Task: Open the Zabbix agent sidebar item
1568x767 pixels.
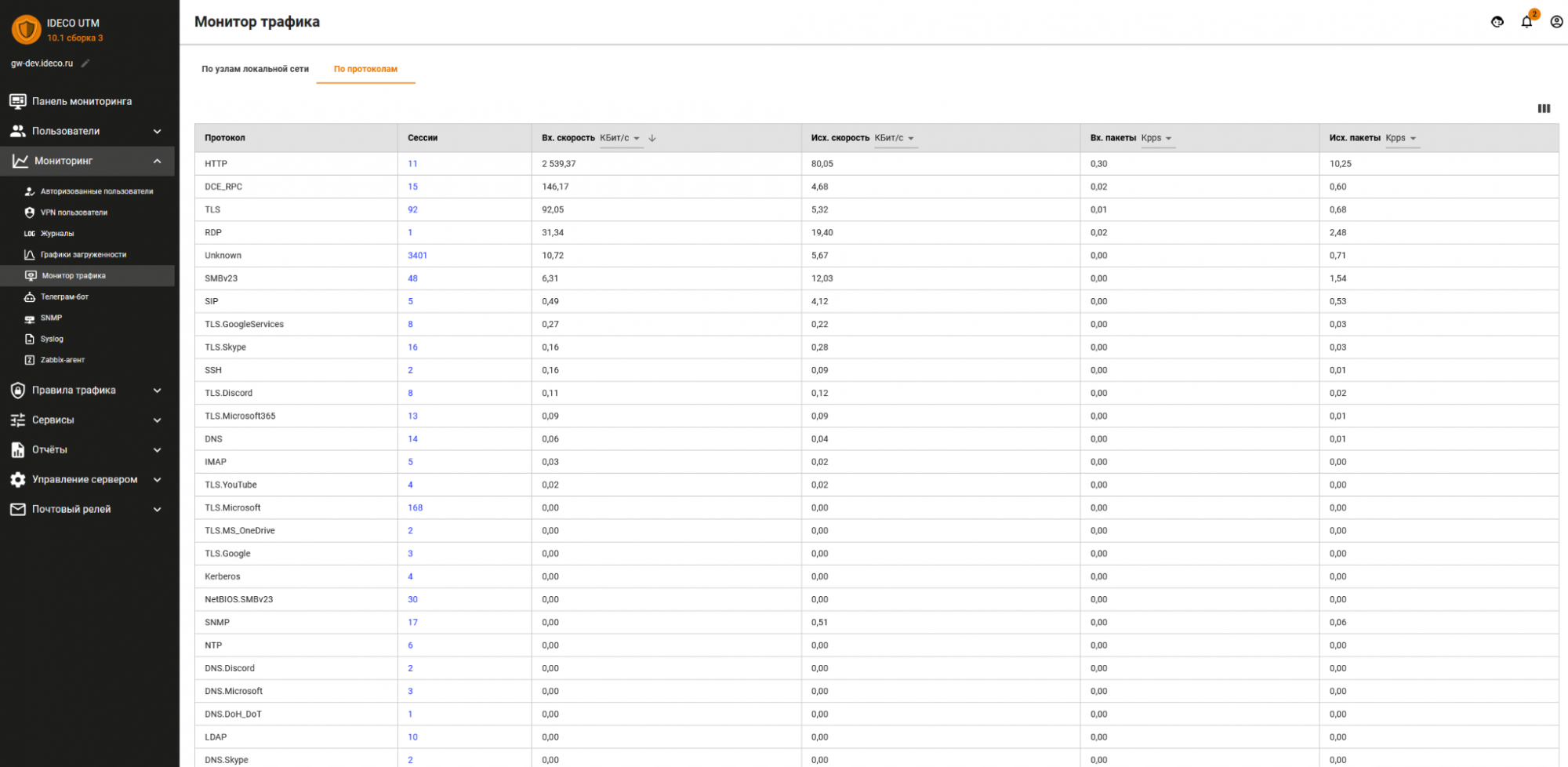Action: [63, 360]
